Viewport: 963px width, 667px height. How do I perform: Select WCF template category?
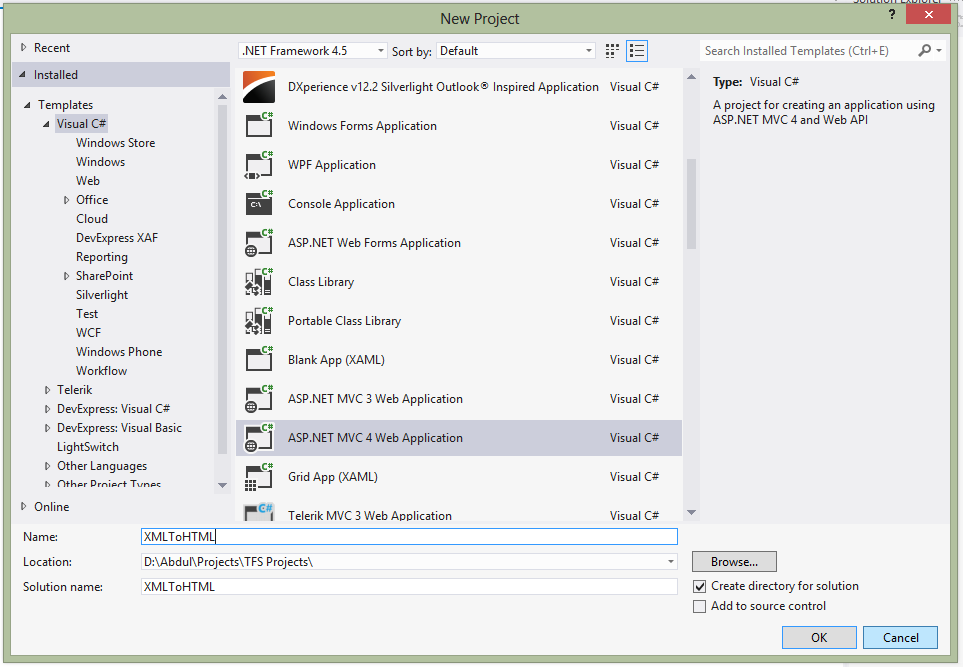click(88, 333)
